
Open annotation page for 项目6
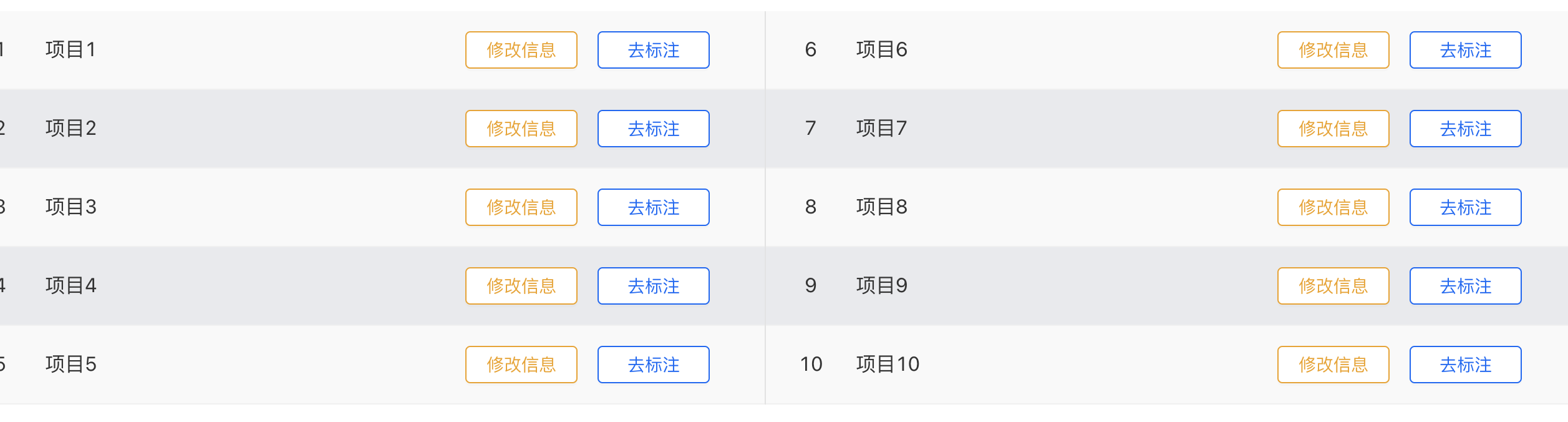(x=1465, y=50)
